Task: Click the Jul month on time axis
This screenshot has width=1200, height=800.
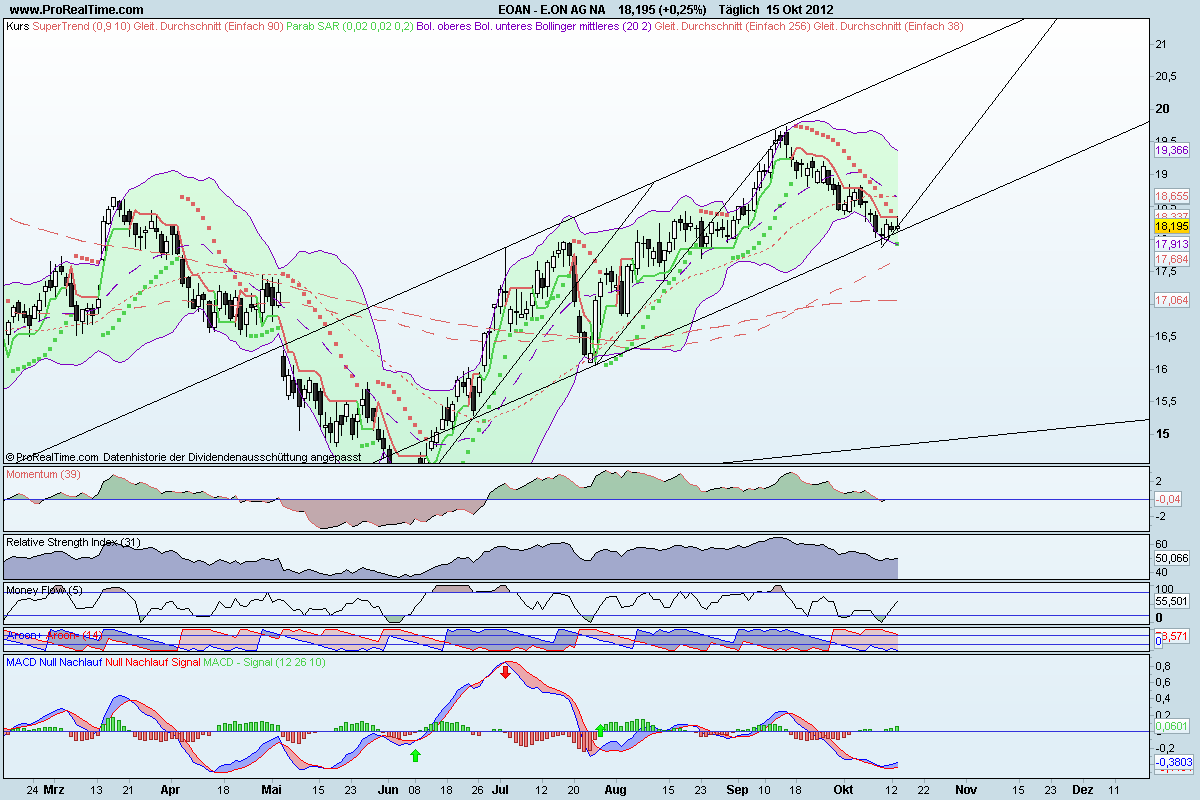Action: [x=499, y=789]
